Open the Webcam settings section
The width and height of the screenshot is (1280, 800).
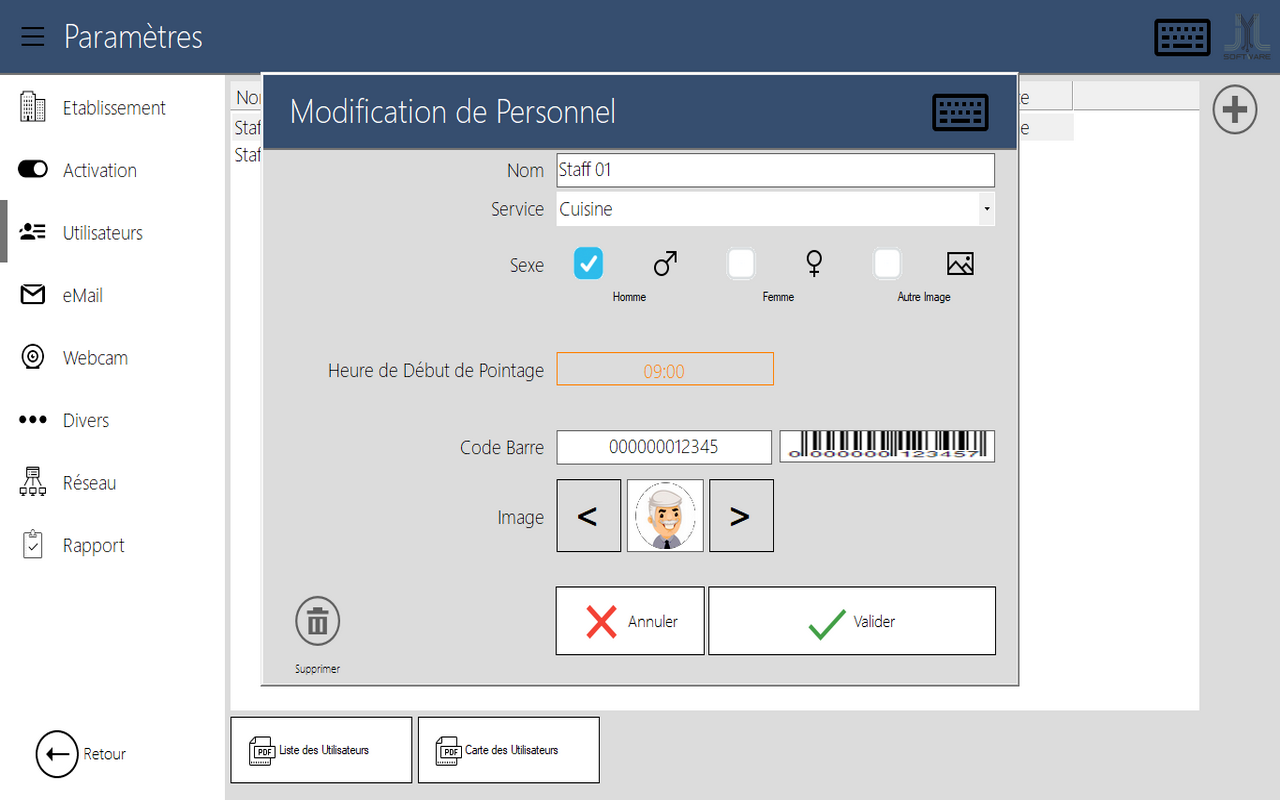pyautogui.click(x=112, y=357)
